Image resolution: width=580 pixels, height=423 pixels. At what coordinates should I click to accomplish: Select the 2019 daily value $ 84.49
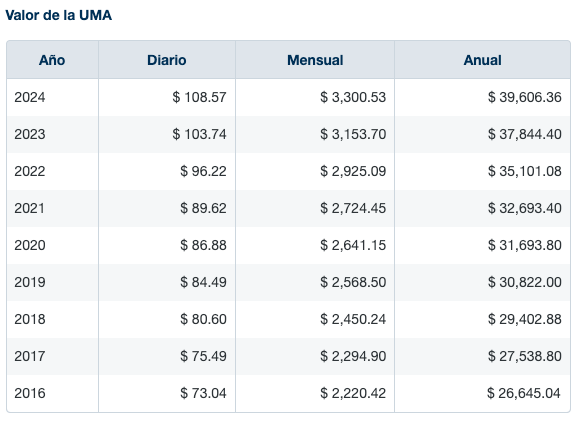(x=203, y=282)
